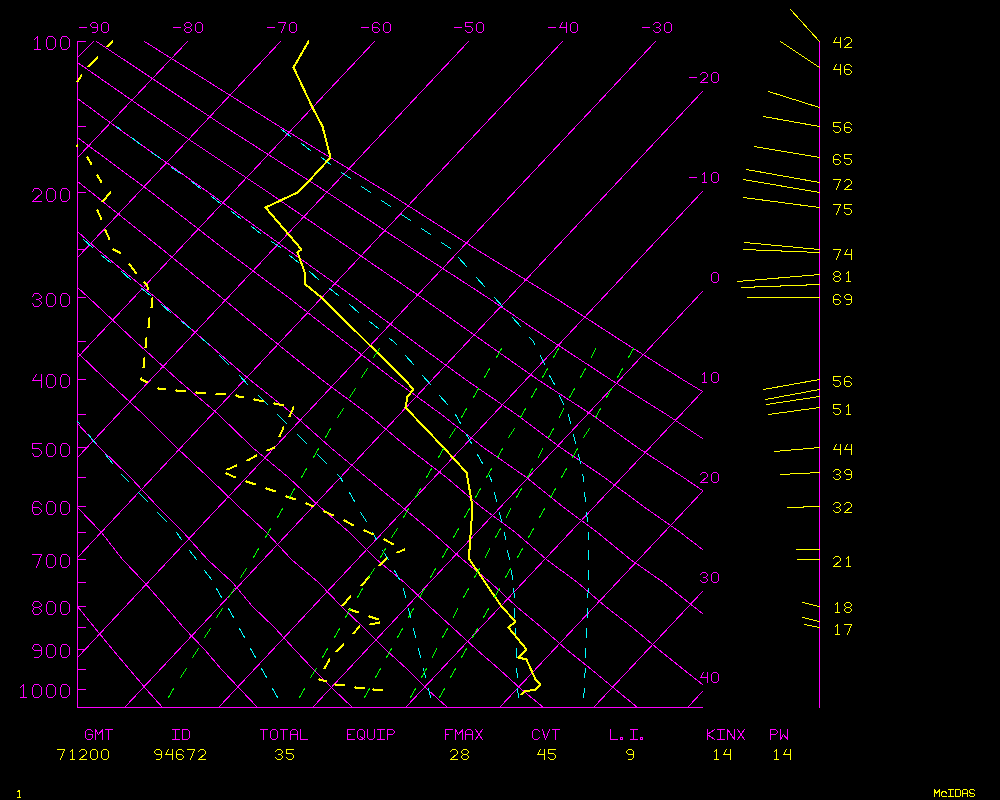Image resolution: width=1000 pixels, height=800 pixels.
Task: Click the wind speed value 42
Action: click(x=842, y=43)
